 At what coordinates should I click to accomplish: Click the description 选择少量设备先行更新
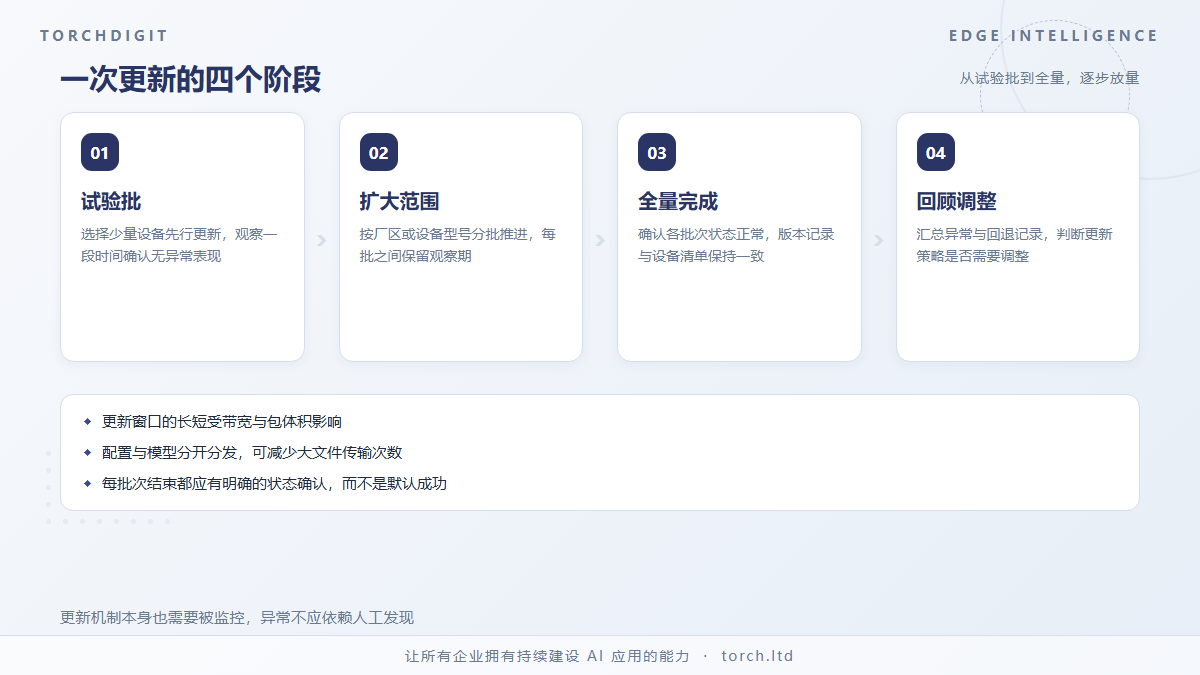coord(180,245)
